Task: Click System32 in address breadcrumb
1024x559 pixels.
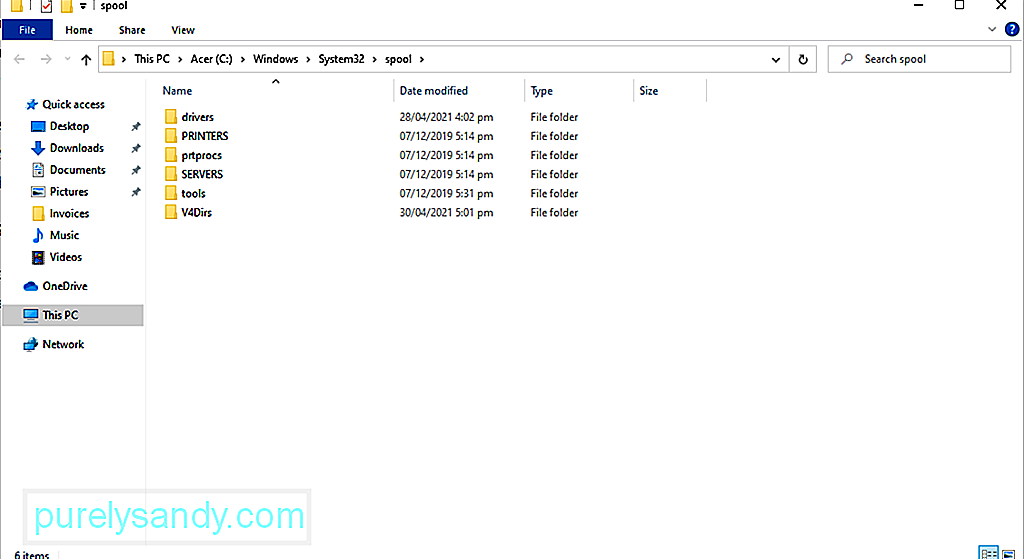Action: point(341,59)
